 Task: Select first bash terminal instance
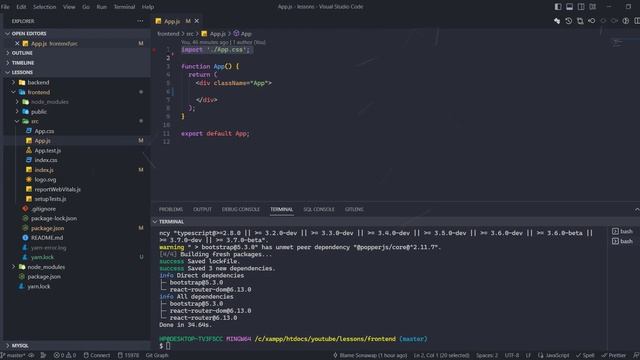(622, 231)
